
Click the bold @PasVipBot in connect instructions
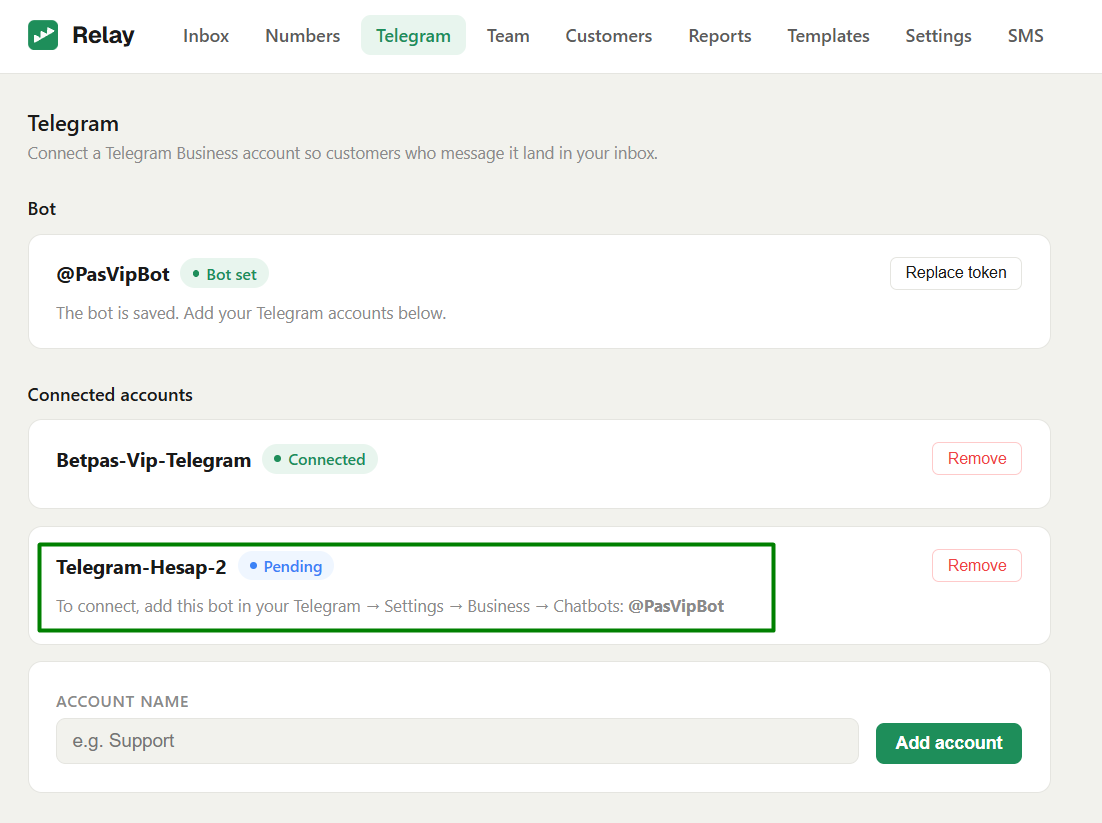point(676,606)
